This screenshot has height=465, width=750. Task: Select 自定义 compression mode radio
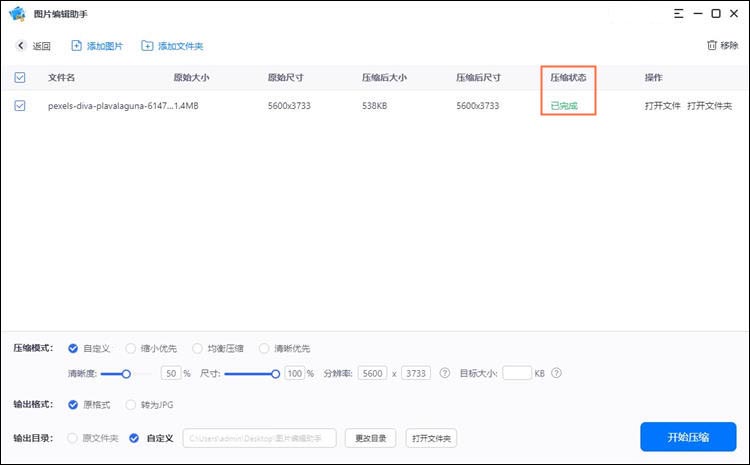73,348
